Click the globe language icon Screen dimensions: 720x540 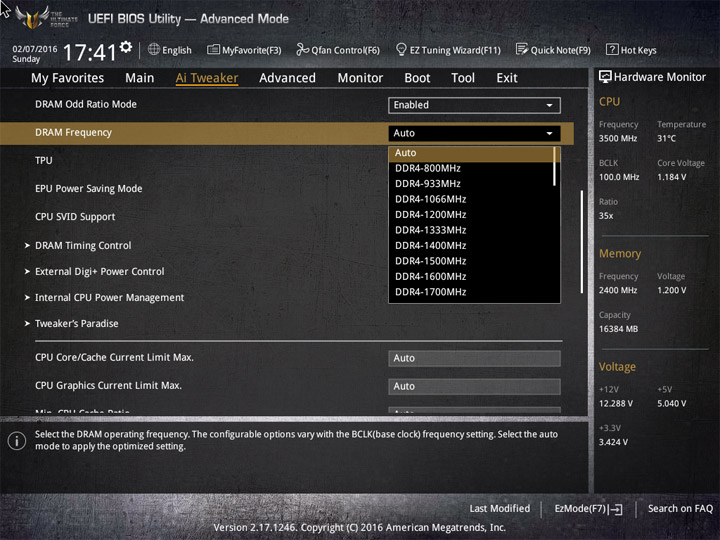coord(154,49)
